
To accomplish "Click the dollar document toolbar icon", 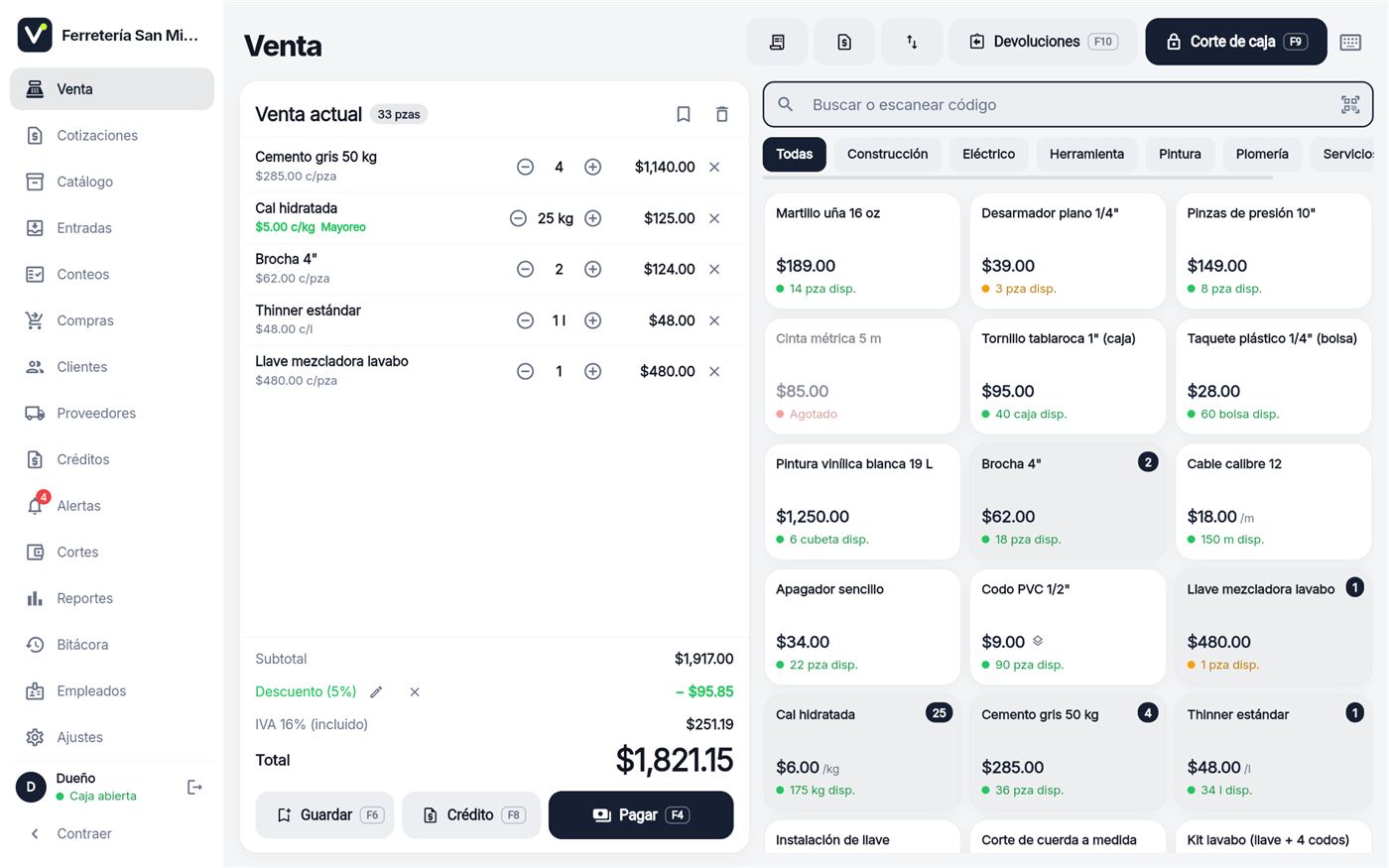I will (x=844, y=42).
